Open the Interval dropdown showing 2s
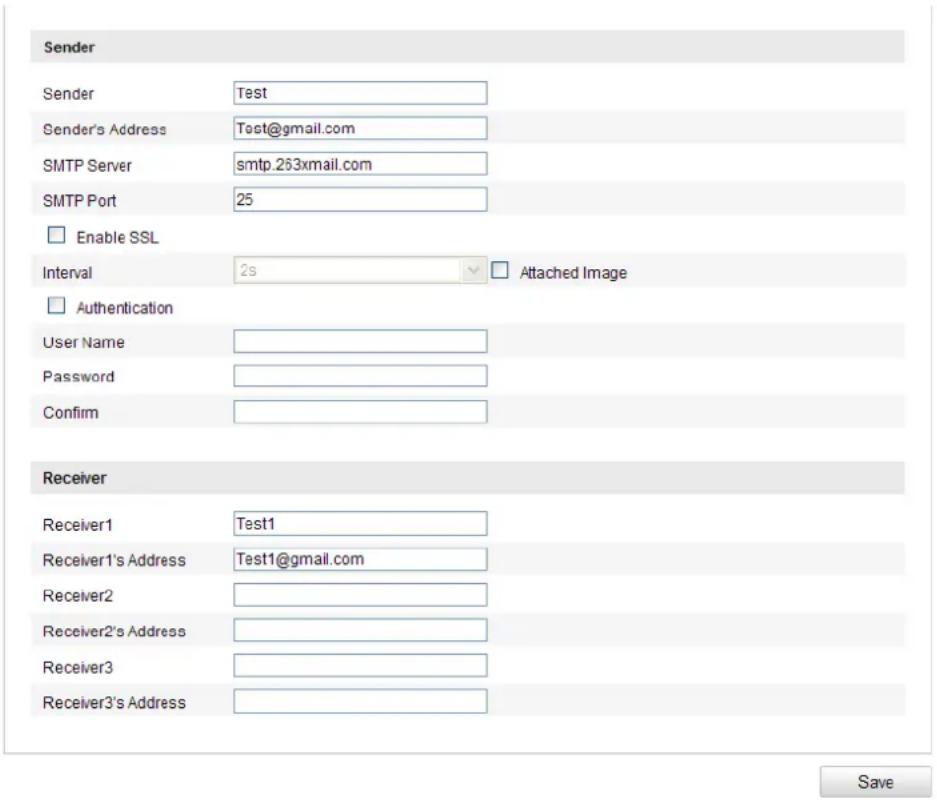The height and width of the screenshot is (801, 937). pyautogui.click(x=360, y=270)
